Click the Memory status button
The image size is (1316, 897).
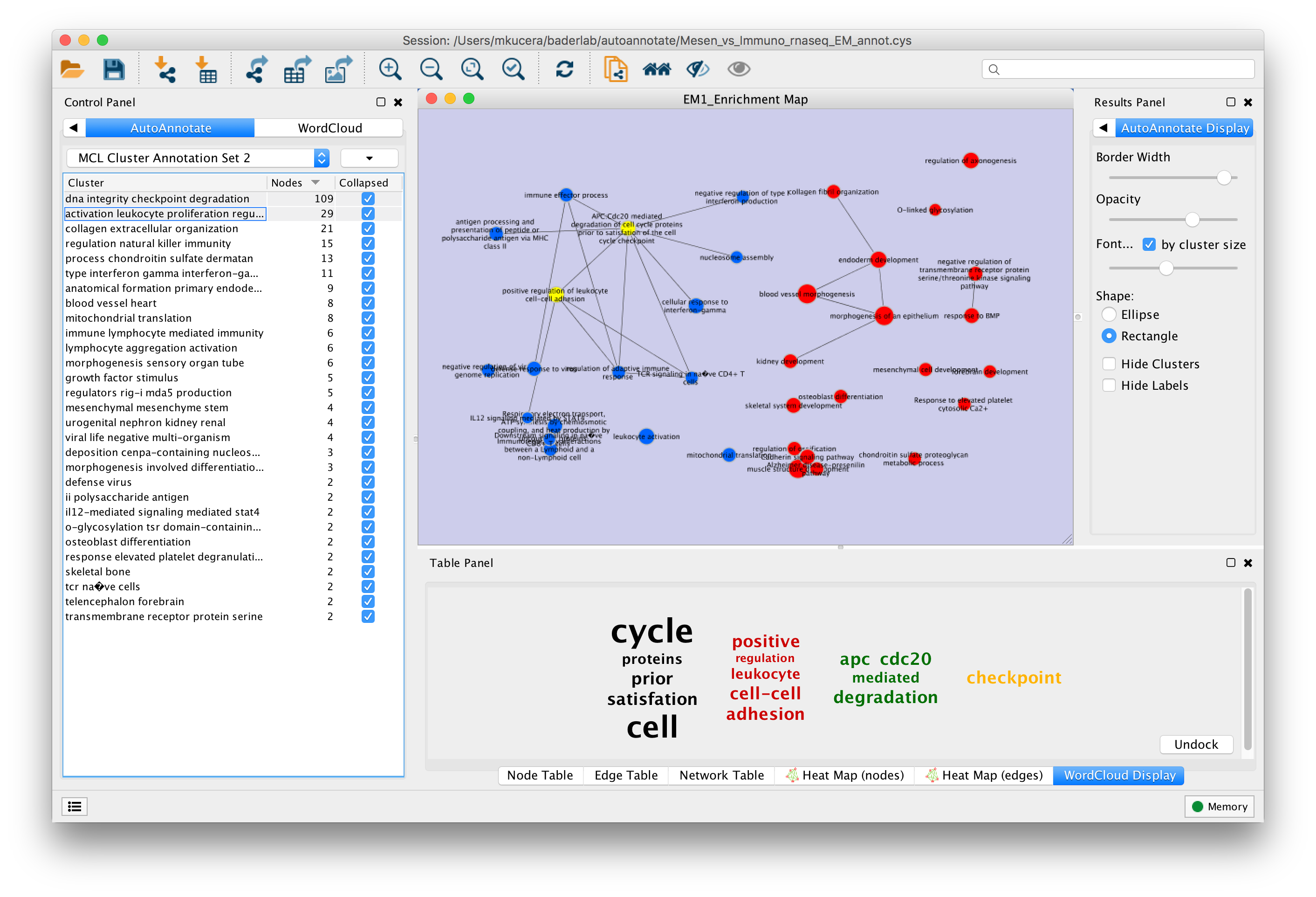(x=1219, y=807)
